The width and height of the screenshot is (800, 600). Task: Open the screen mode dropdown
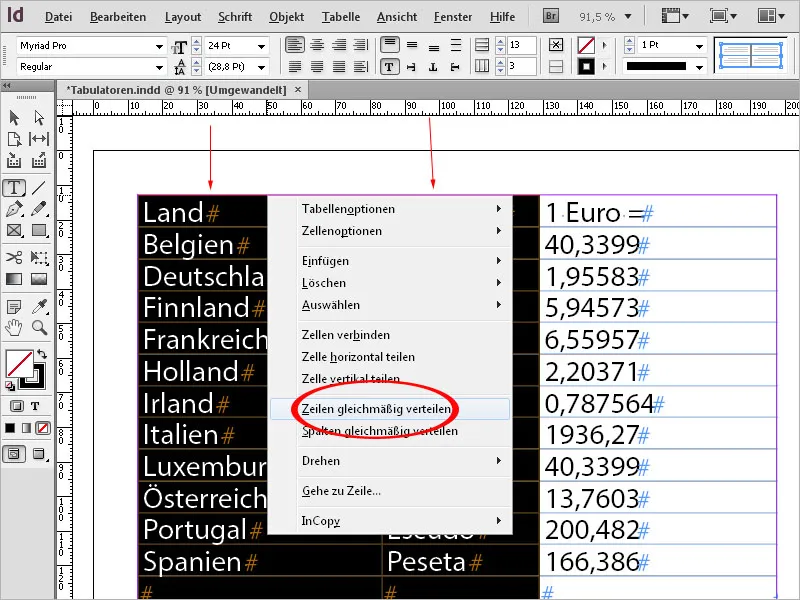pos(723,16)
